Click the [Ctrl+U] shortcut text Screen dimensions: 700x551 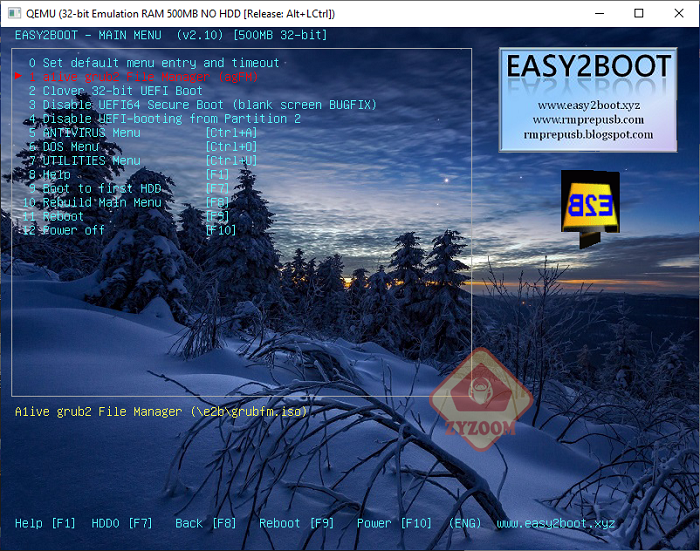point(231,160)
